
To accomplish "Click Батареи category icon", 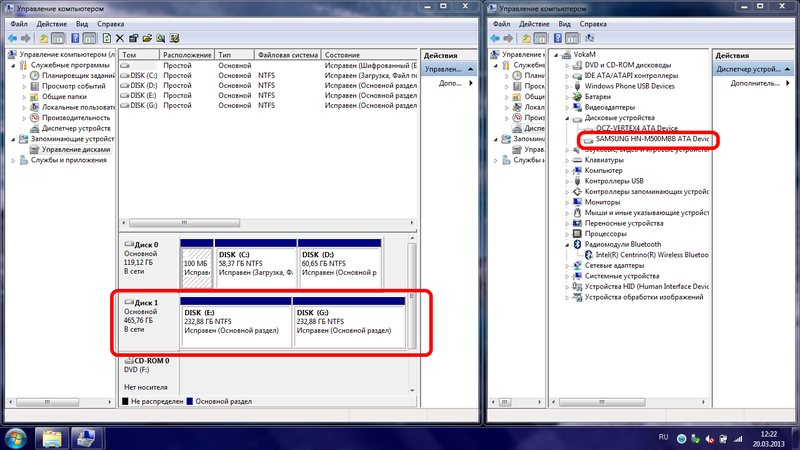I will pyautogui.click(x=577, y=96).
